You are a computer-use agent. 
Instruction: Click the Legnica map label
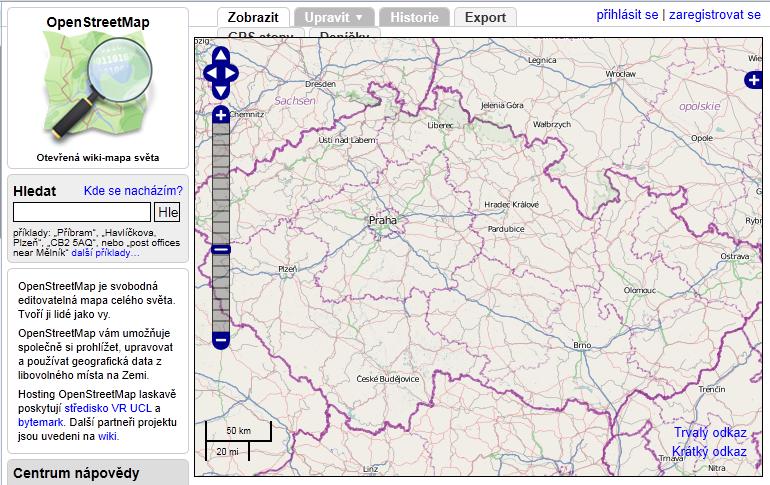pyautogui.click(x=542, y=60)
